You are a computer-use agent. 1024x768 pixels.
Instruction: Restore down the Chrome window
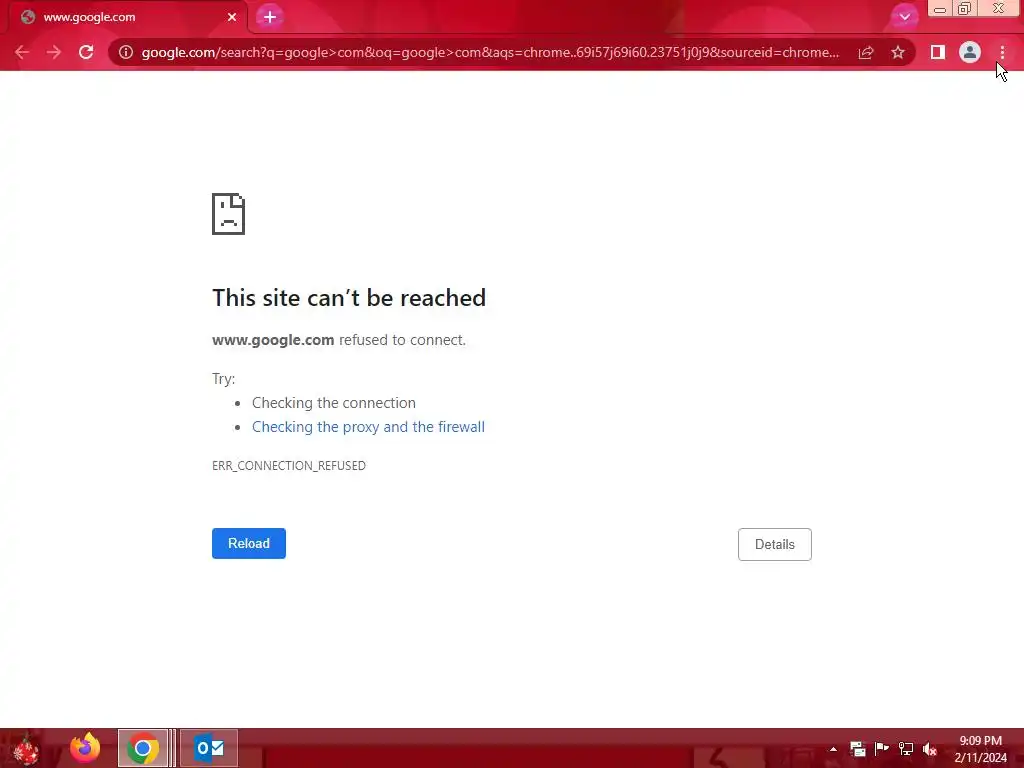click(965, 9)
